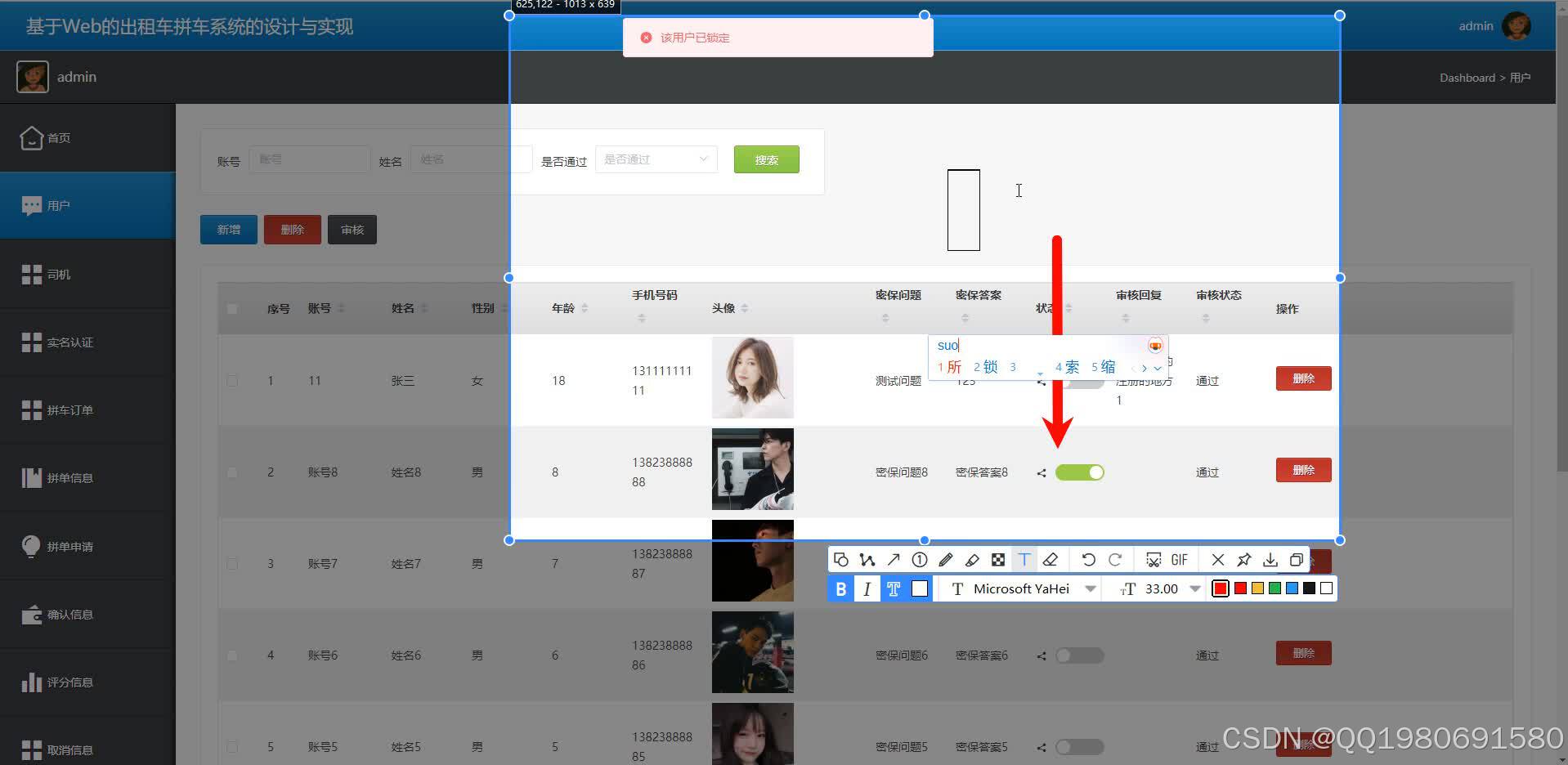Open the admin avatar in top right

tap(1516, 25)
